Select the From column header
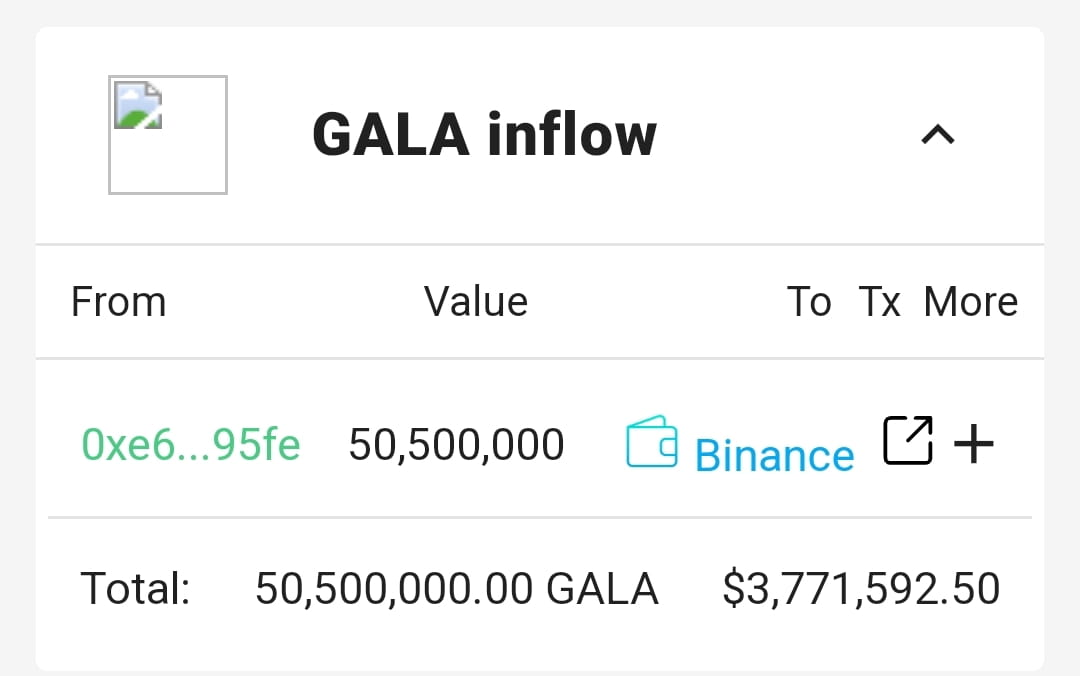 [118, 301]
